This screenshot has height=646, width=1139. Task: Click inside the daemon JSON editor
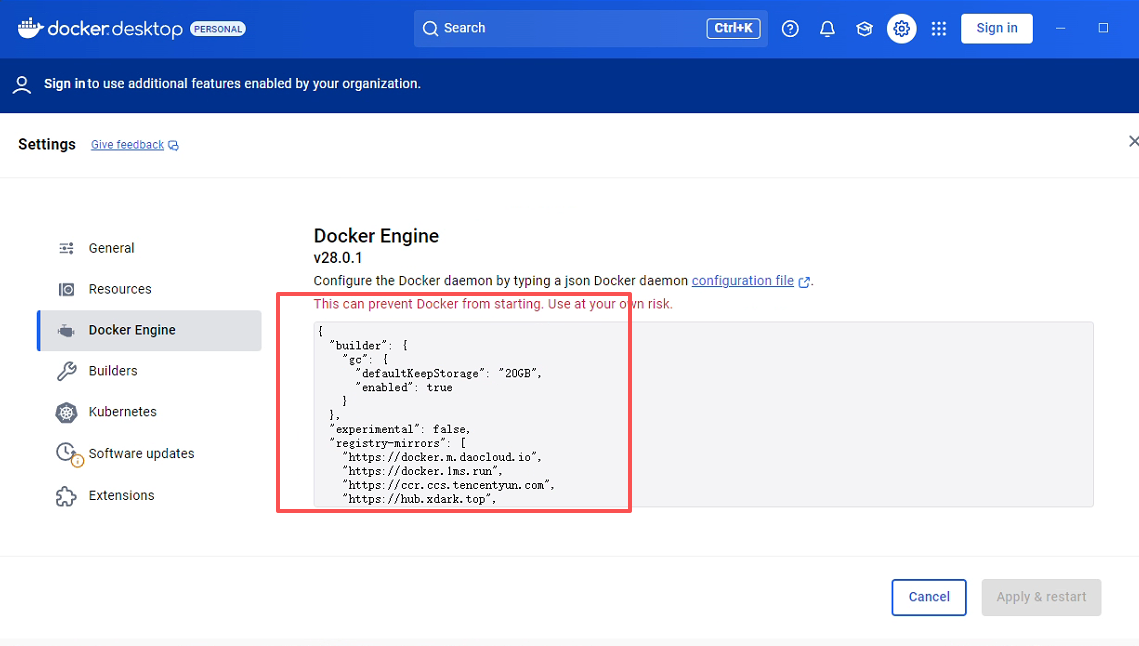tap(703, 414)
